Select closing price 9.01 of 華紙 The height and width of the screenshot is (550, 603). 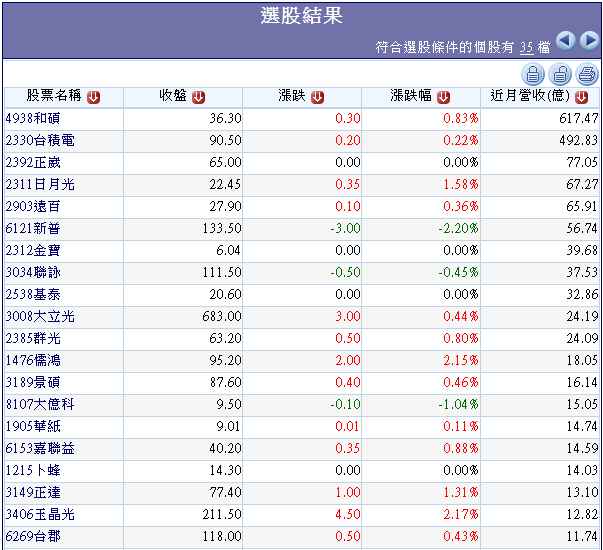(x=228, y=426)
